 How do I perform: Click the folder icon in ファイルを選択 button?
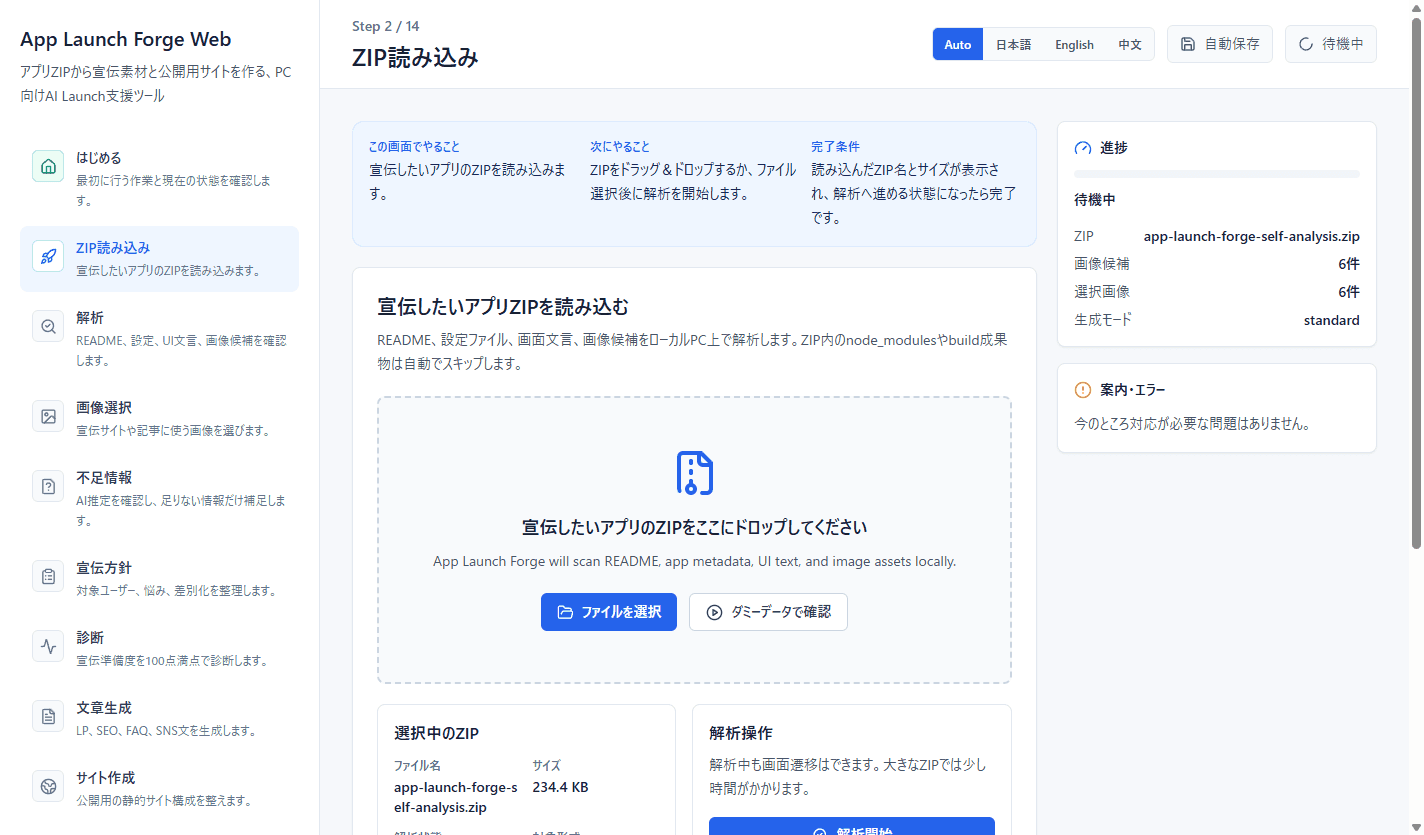565,612
